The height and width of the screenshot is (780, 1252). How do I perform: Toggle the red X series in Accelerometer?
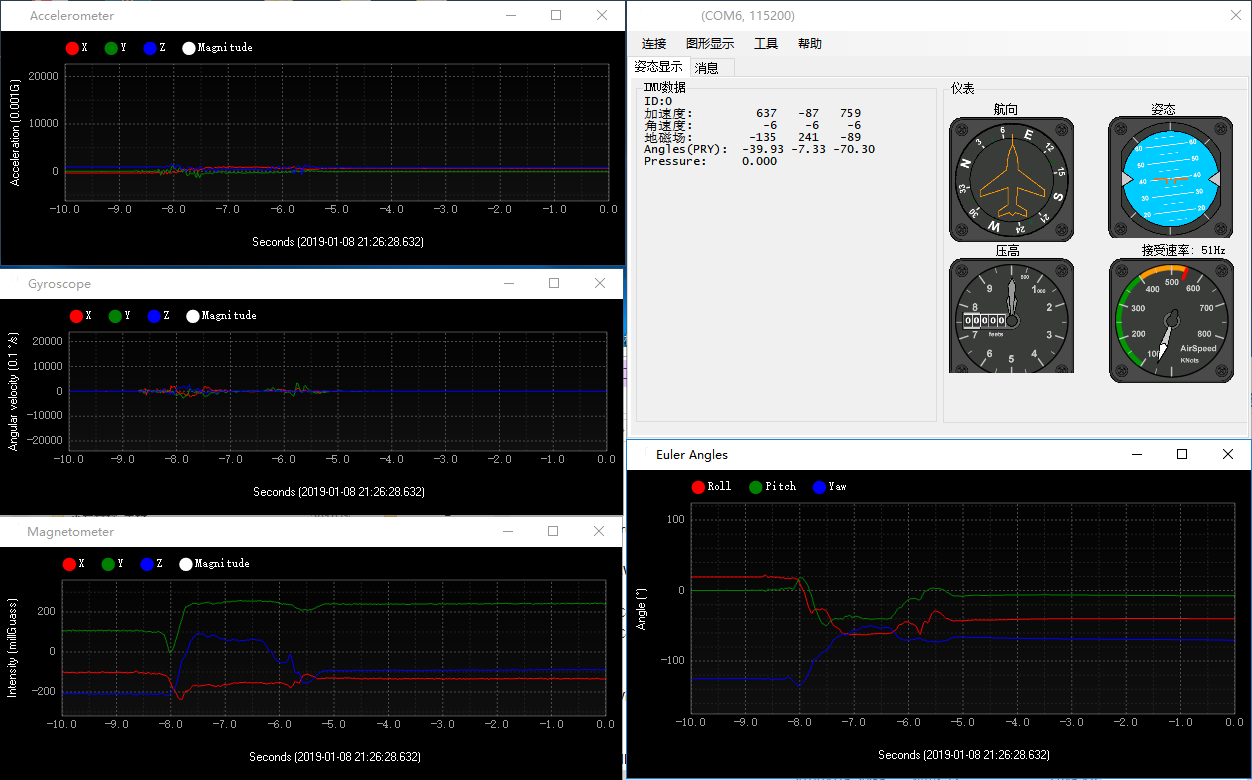coord(76,48)
